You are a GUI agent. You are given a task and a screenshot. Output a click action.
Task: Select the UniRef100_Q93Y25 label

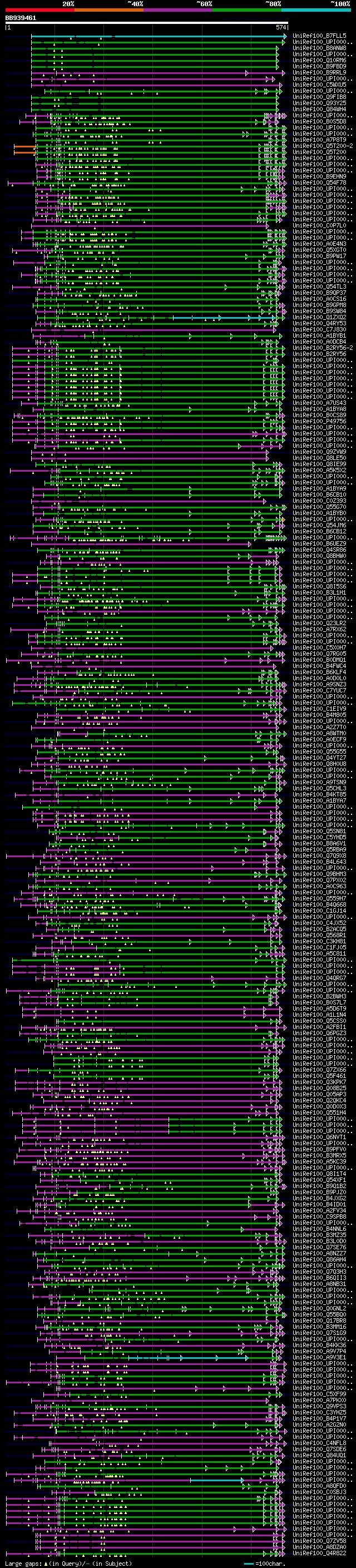(319, 103)
